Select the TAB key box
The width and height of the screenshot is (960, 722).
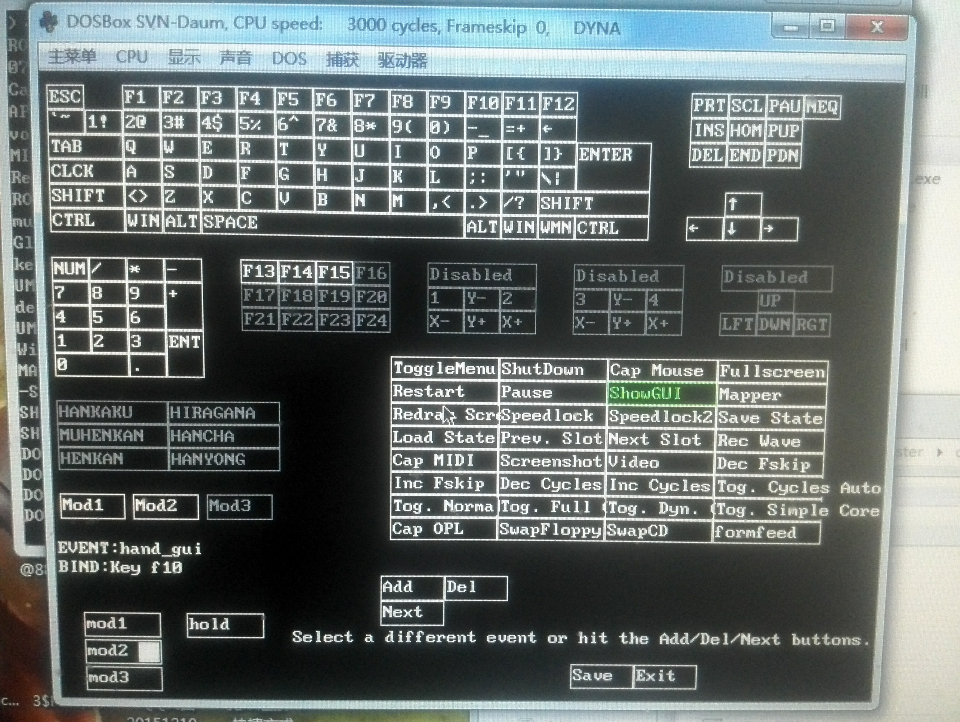tap(85, 147)
